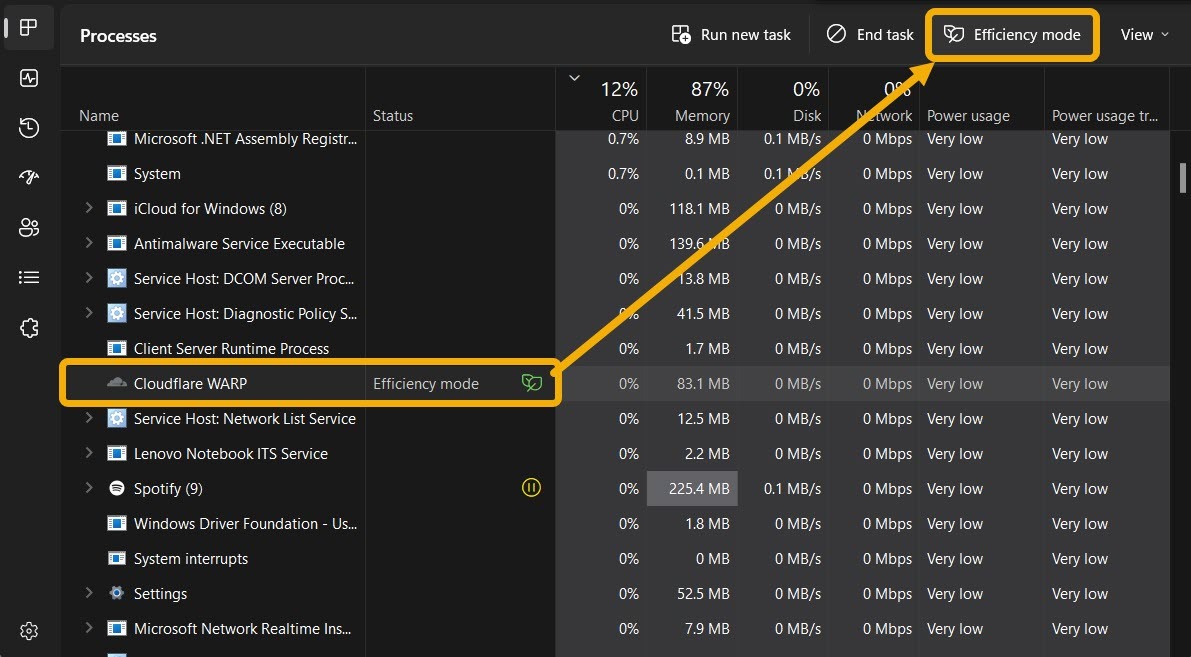Expand the iCloud for Windows (8) group

89,208
